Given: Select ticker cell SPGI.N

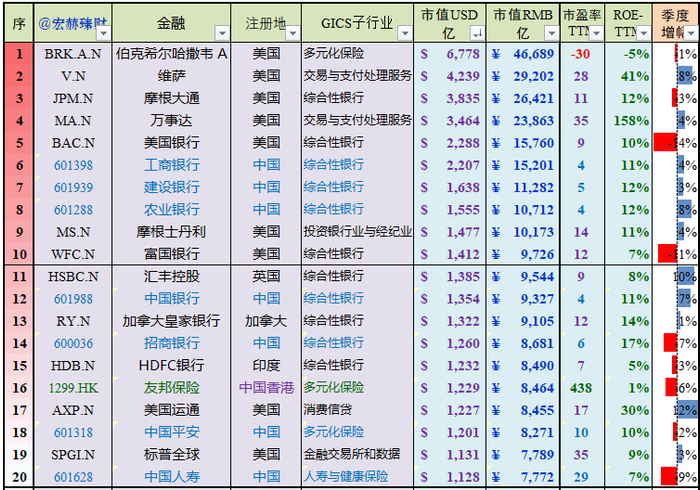Looking at the screenshot, I should [x=73, y=455].
